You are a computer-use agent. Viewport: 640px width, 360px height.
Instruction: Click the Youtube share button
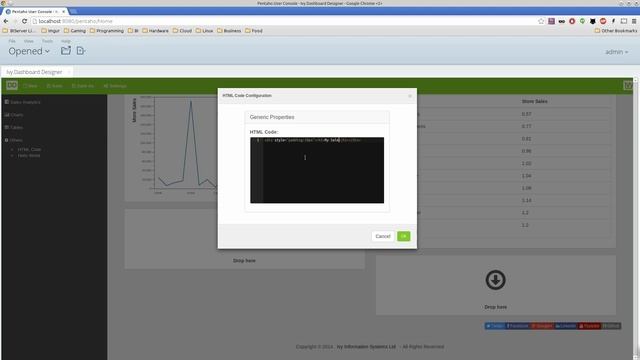tap(589, 326)
